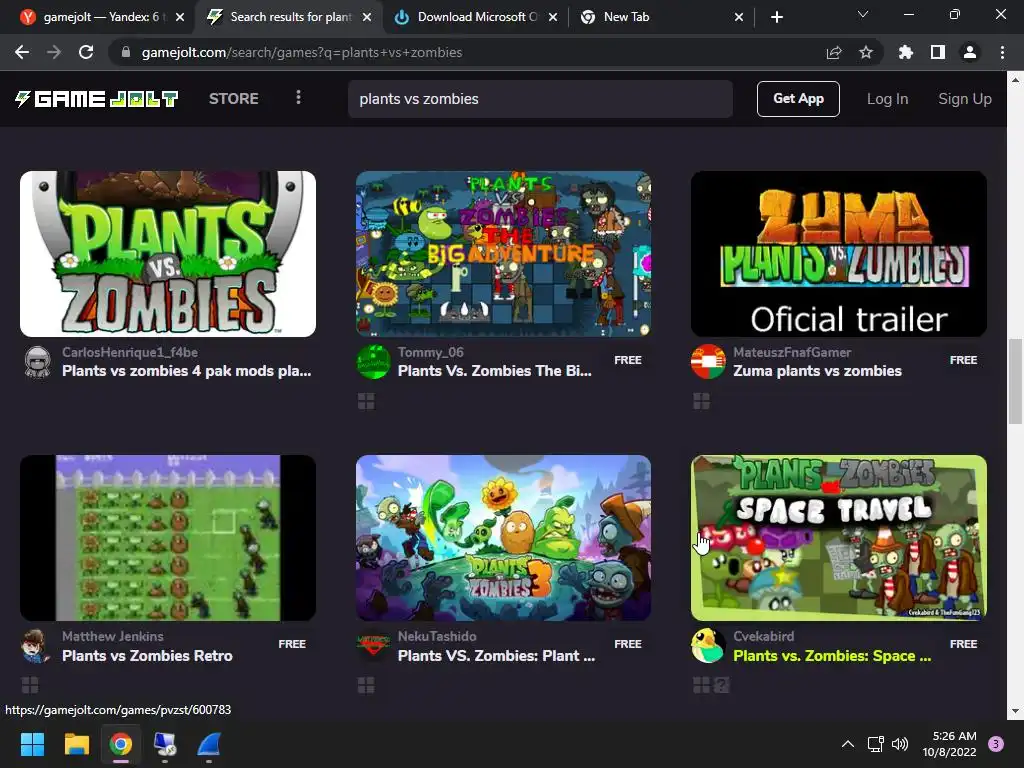Screen dimensions: 1024x768
Task: Open the notification badge showing 3
Action: coord(996,744)
